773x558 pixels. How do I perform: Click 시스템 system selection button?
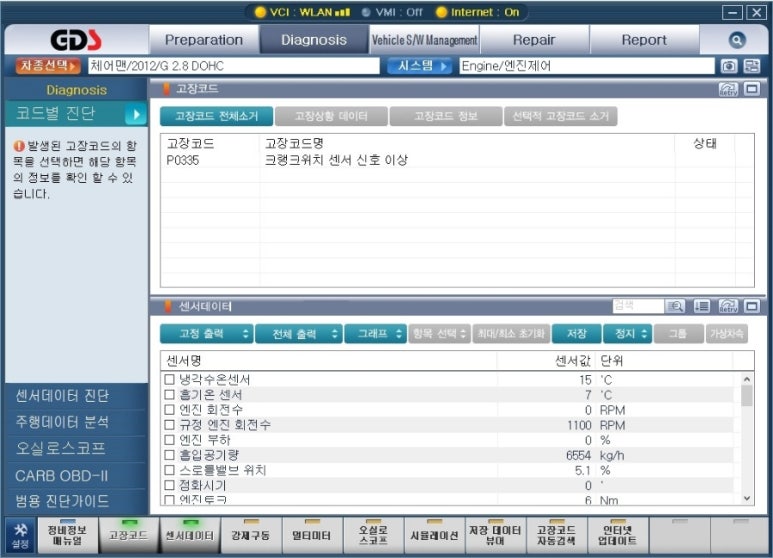coord(420,66)
